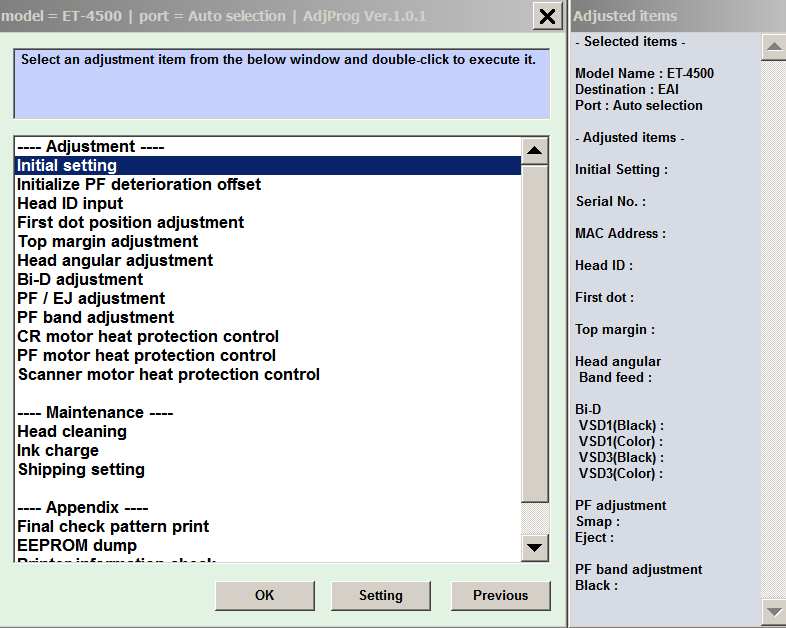
Task: Click the adjustment list scrollbar thumb
Action: [x=534, y=334]
